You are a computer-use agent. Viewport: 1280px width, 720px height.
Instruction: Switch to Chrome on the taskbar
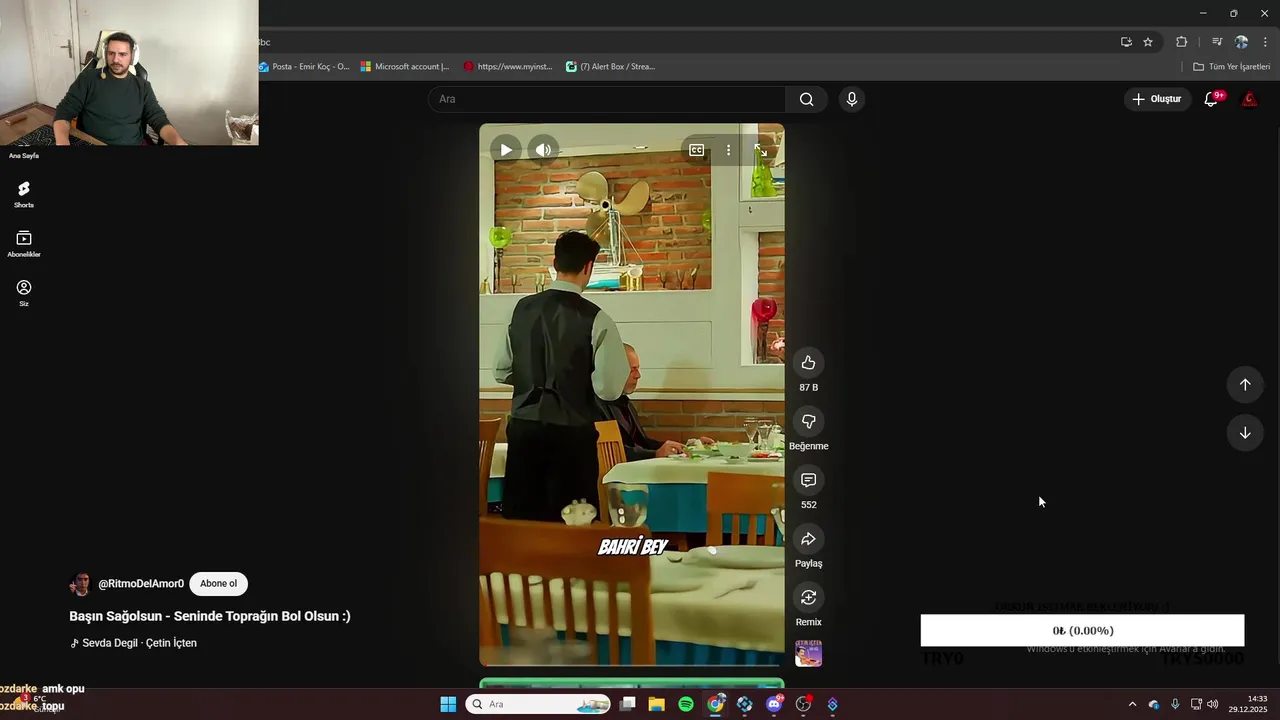716,704
